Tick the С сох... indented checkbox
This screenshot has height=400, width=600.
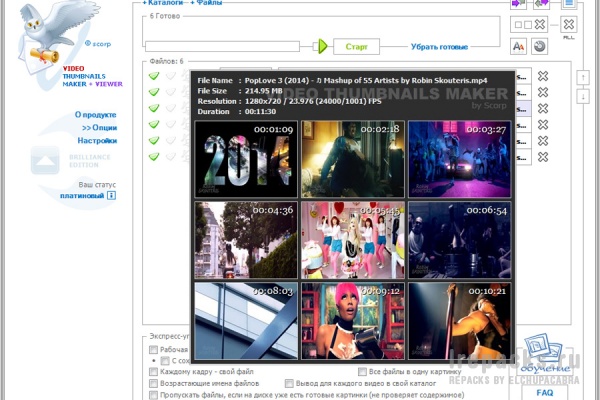165,361
